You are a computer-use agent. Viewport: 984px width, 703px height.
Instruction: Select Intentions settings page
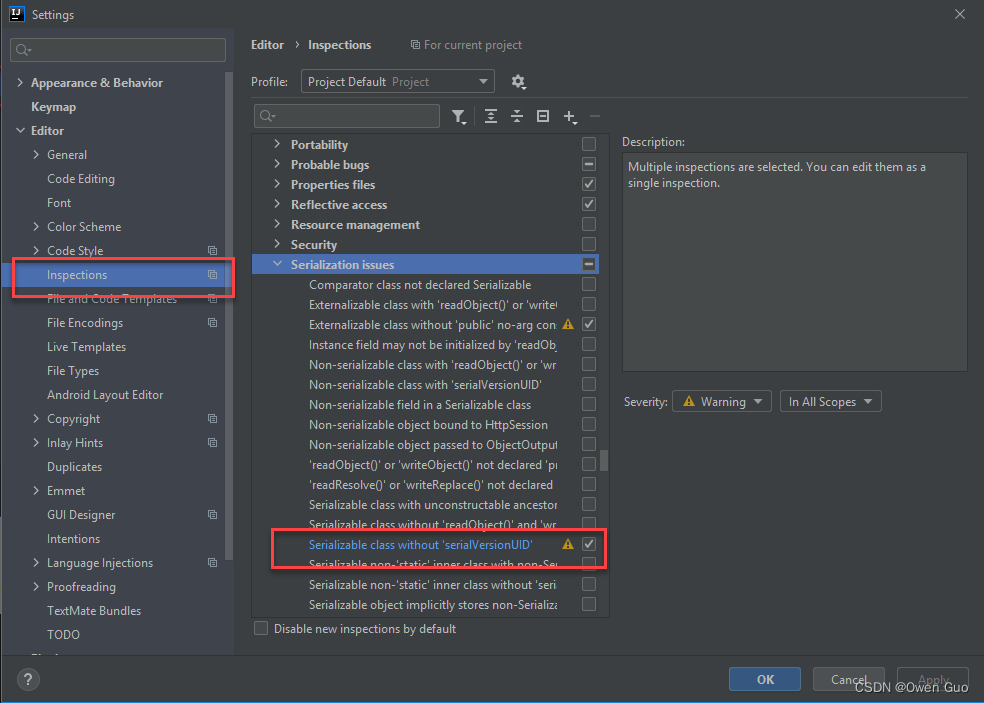[73, 539]
